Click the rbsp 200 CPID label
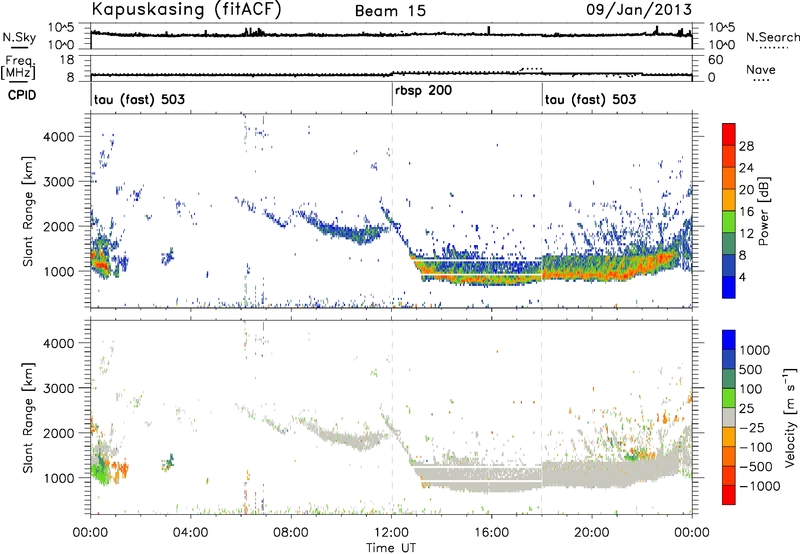 click(423, 91)
